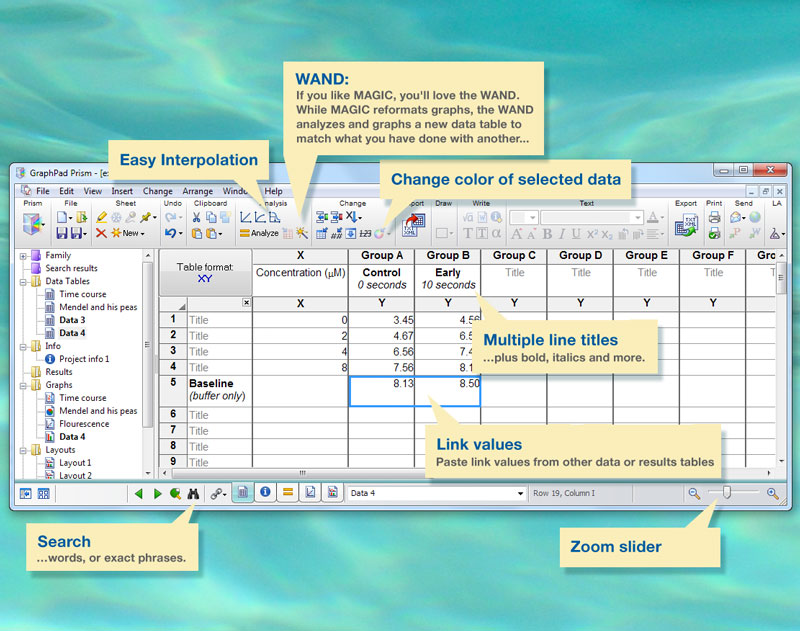Open the Data 4 sheet dropdown
This screenshot has height=631, width=800.
coord(520,493)
